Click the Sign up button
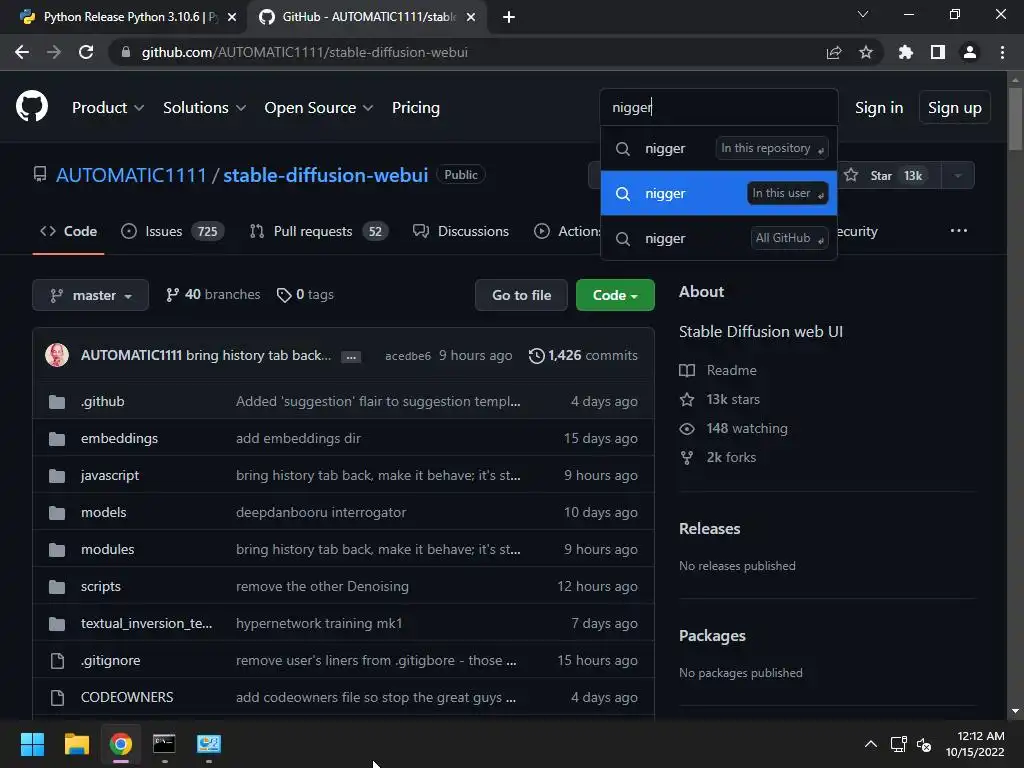Viewport: 1024px width, 768px height. (x=955, y=107)
